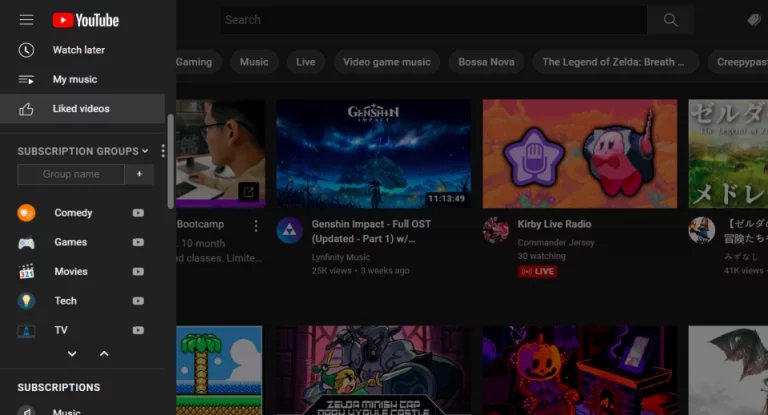Image resolution: width=768 pixels, height=415 pixels.
Task: Play Tech group videos button
Action: 138,301
